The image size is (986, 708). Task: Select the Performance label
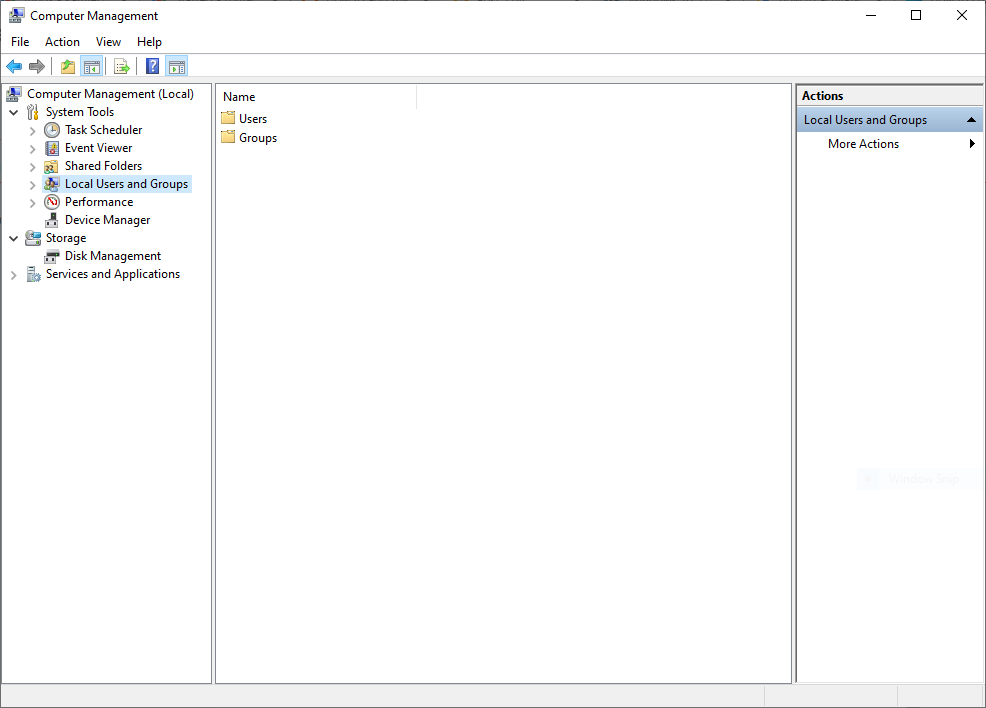coord(99,202)
